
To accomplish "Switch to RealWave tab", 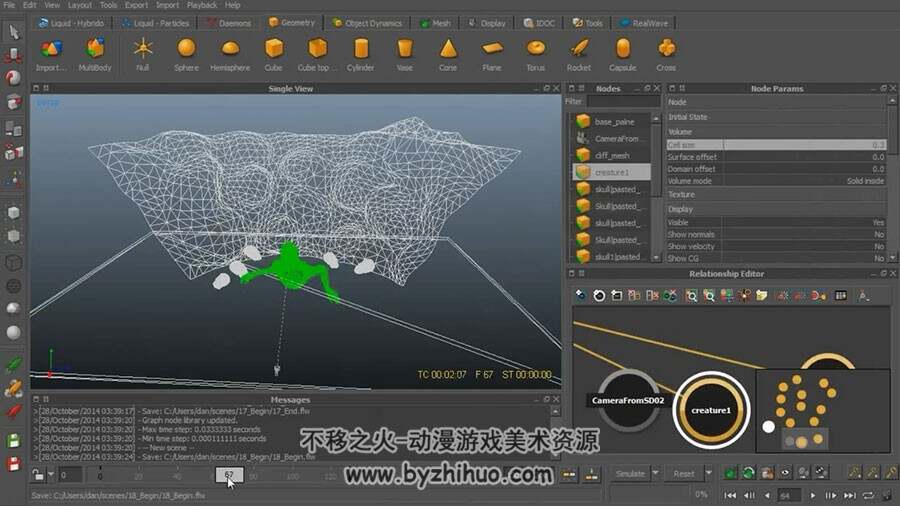I will [645, 24].
